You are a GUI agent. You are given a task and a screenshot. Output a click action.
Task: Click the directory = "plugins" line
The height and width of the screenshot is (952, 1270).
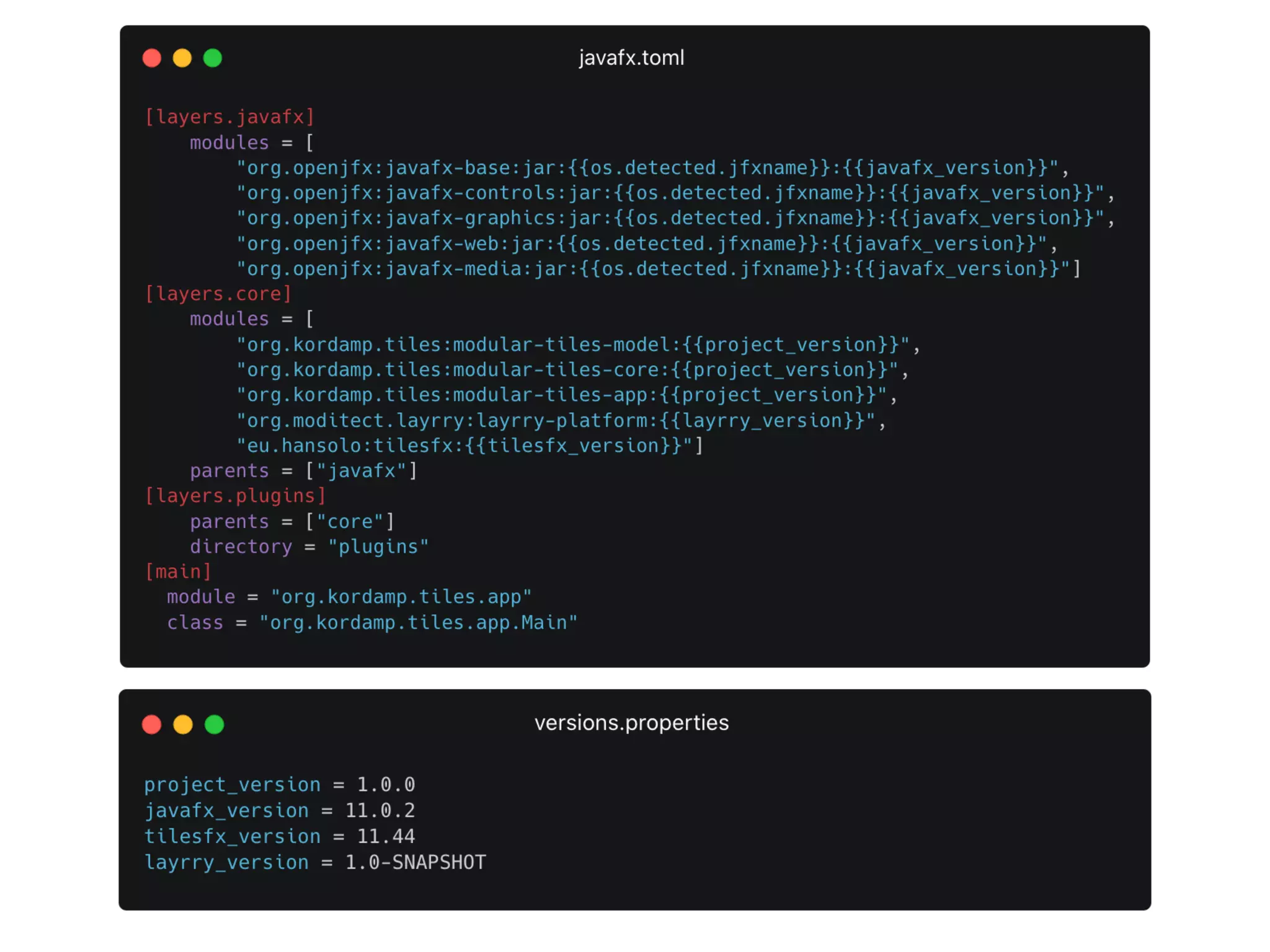click(309, 547)
